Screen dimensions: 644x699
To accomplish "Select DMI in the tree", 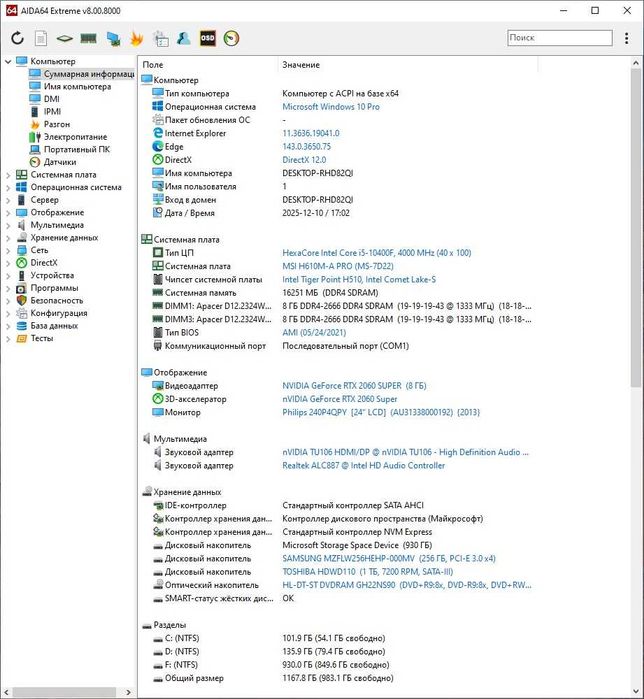I will (x=51, y=99).
